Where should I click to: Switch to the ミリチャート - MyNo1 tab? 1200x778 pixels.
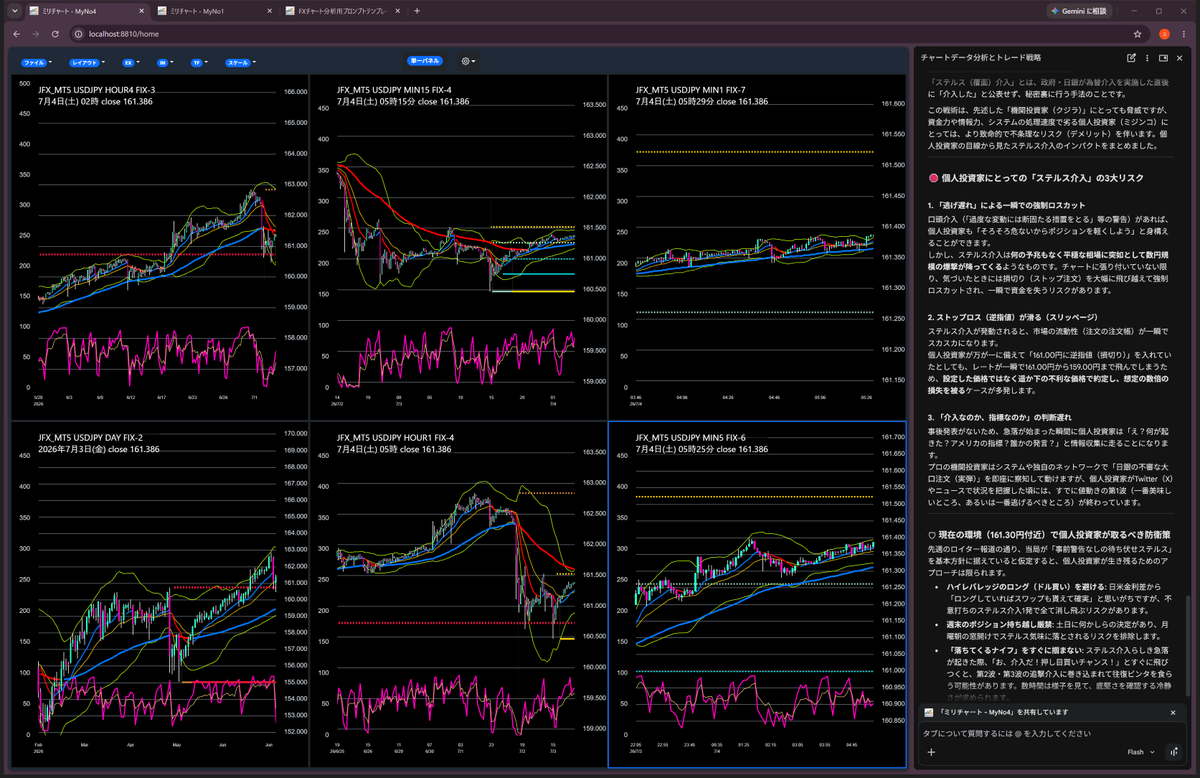click(x=212, y=11)
